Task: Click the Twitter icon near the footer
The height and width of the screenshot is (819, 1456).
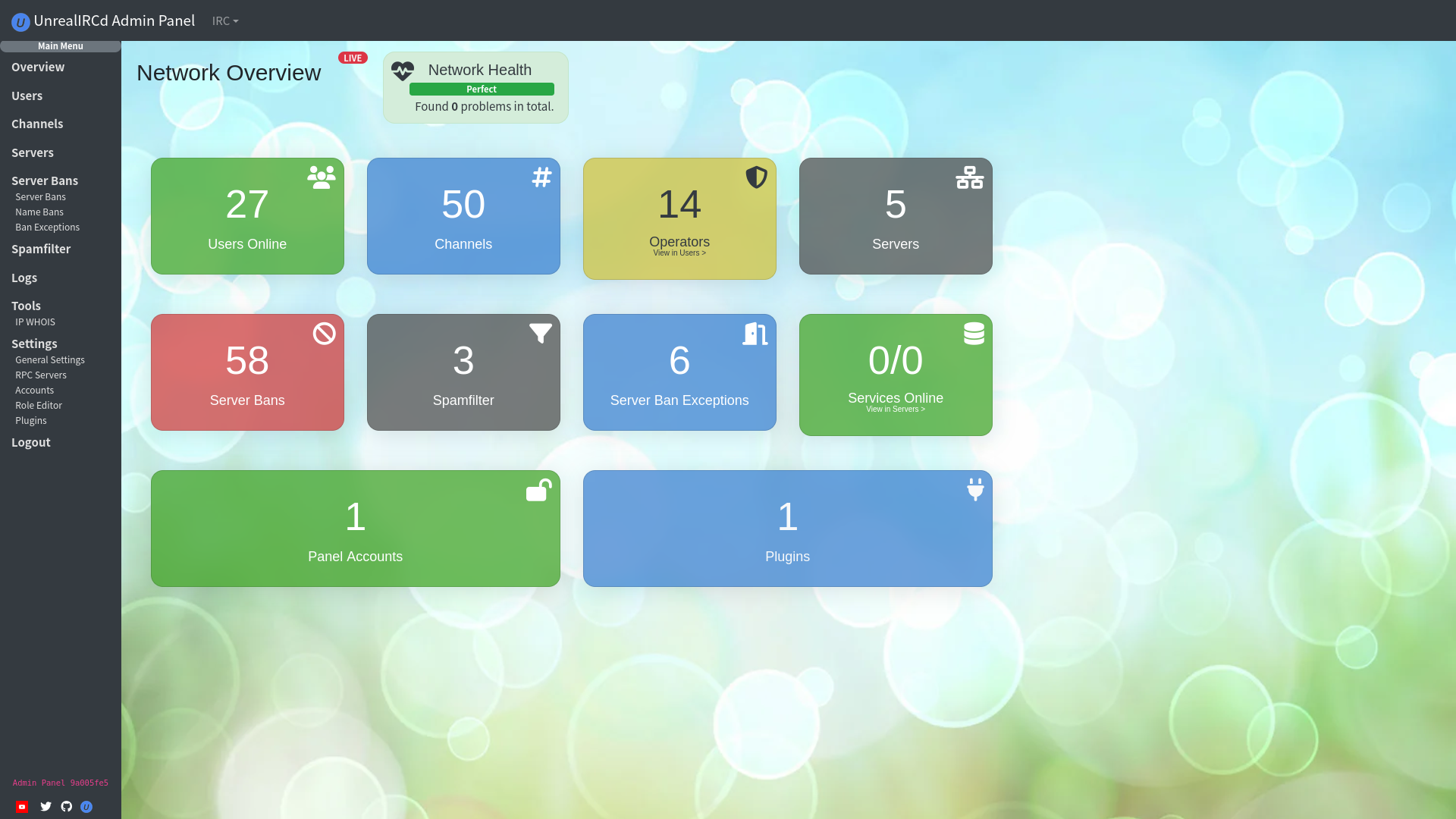Action: point(45,806)
